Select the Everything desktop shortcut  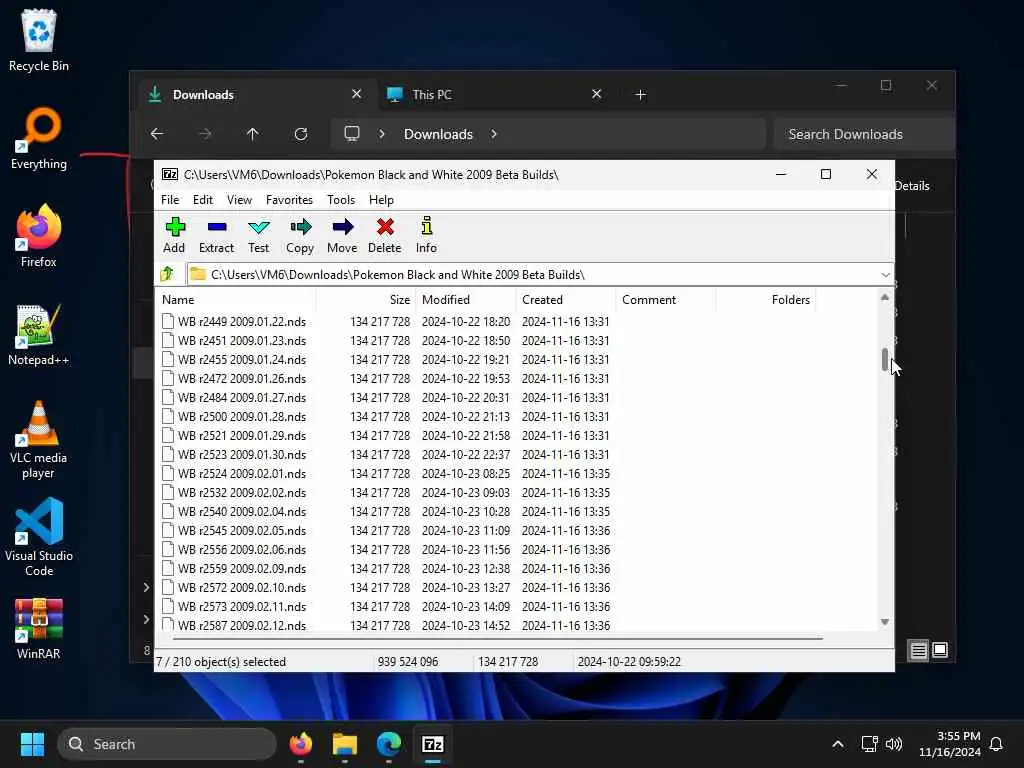point(39,138)
